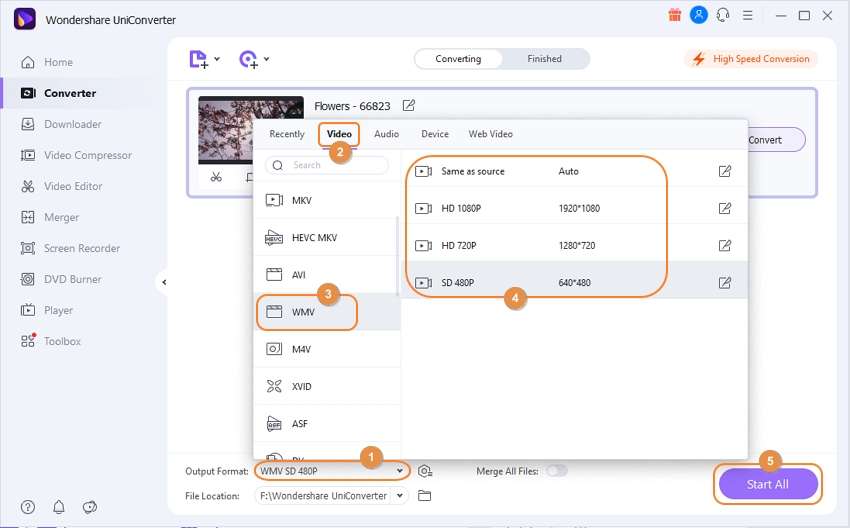850x528 pixels.
Task: Rename the Flowers - 66823 file
Action: tap(409, 105)
